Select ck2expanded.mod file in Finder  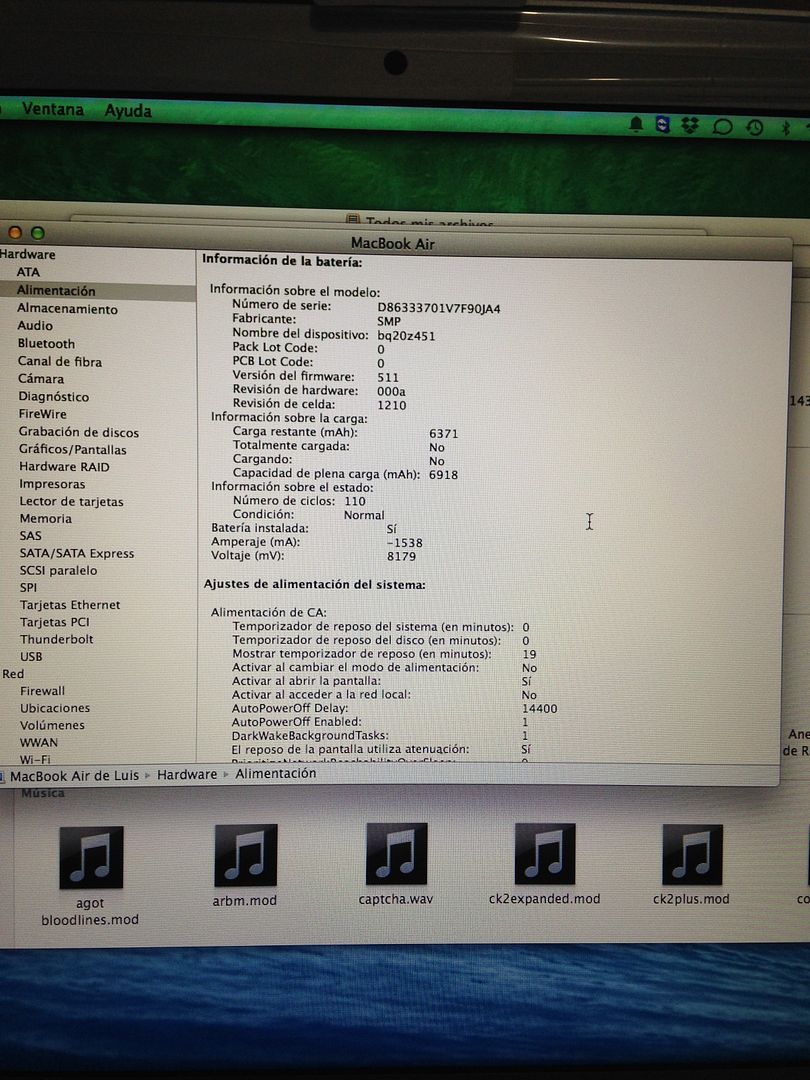point(544,865)
